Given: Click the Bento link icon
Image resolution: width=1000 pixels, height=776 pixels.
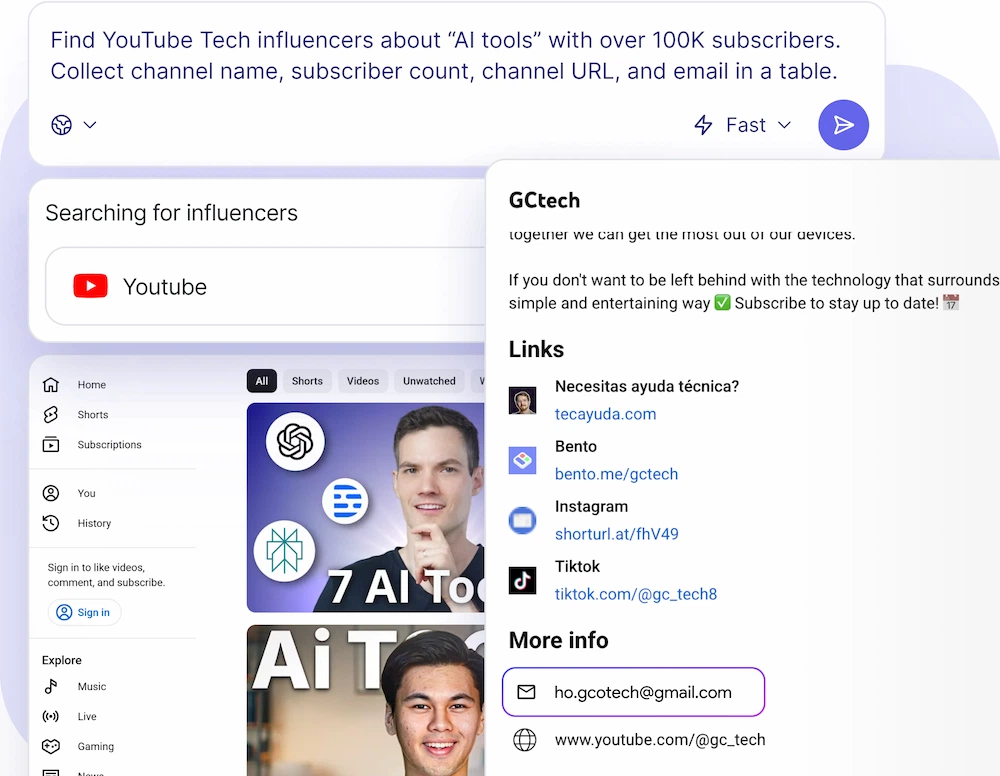Looking at the screenshot, I should click(522, 460).
